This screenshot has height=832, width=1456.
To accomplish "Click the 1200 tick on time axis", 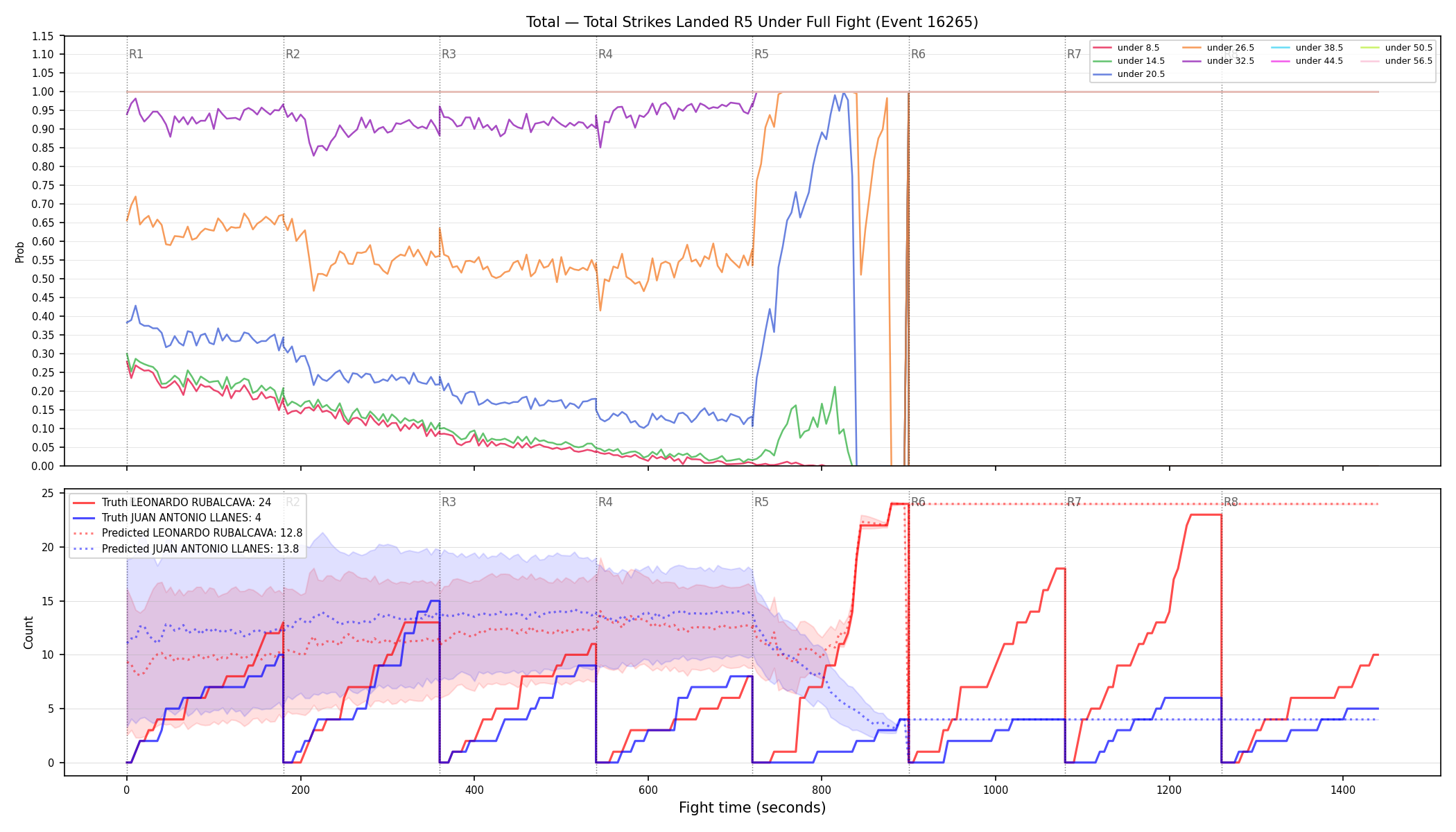I will [x=1170, y=790].
